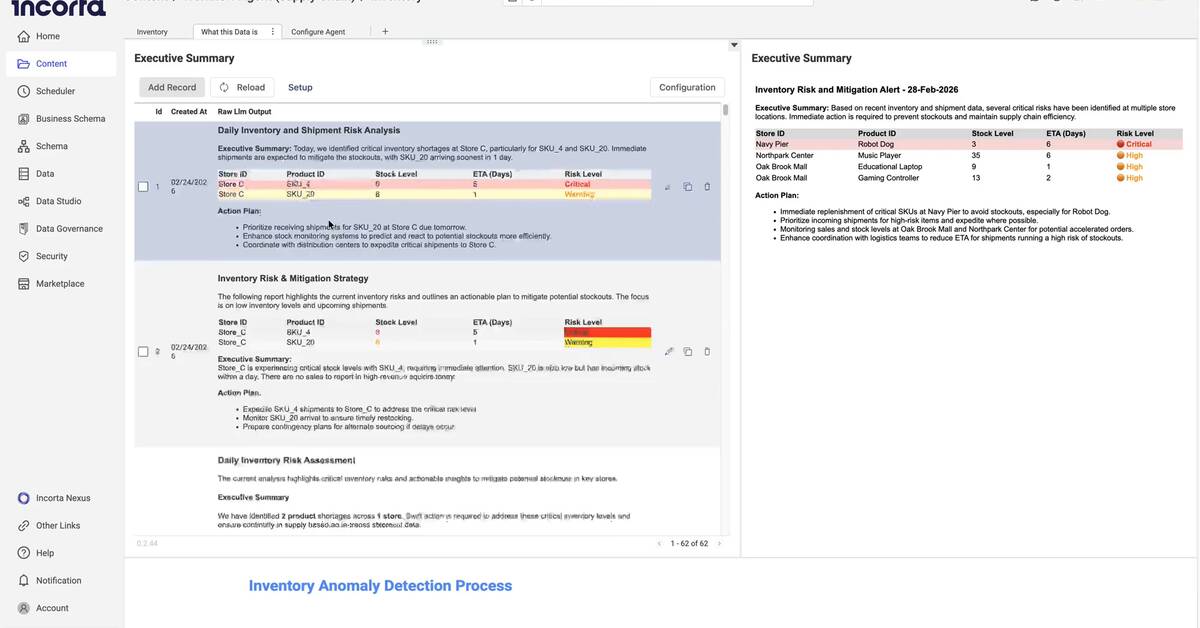
Task: Open the Scheduler clock icon
Action: pos(24,91)
